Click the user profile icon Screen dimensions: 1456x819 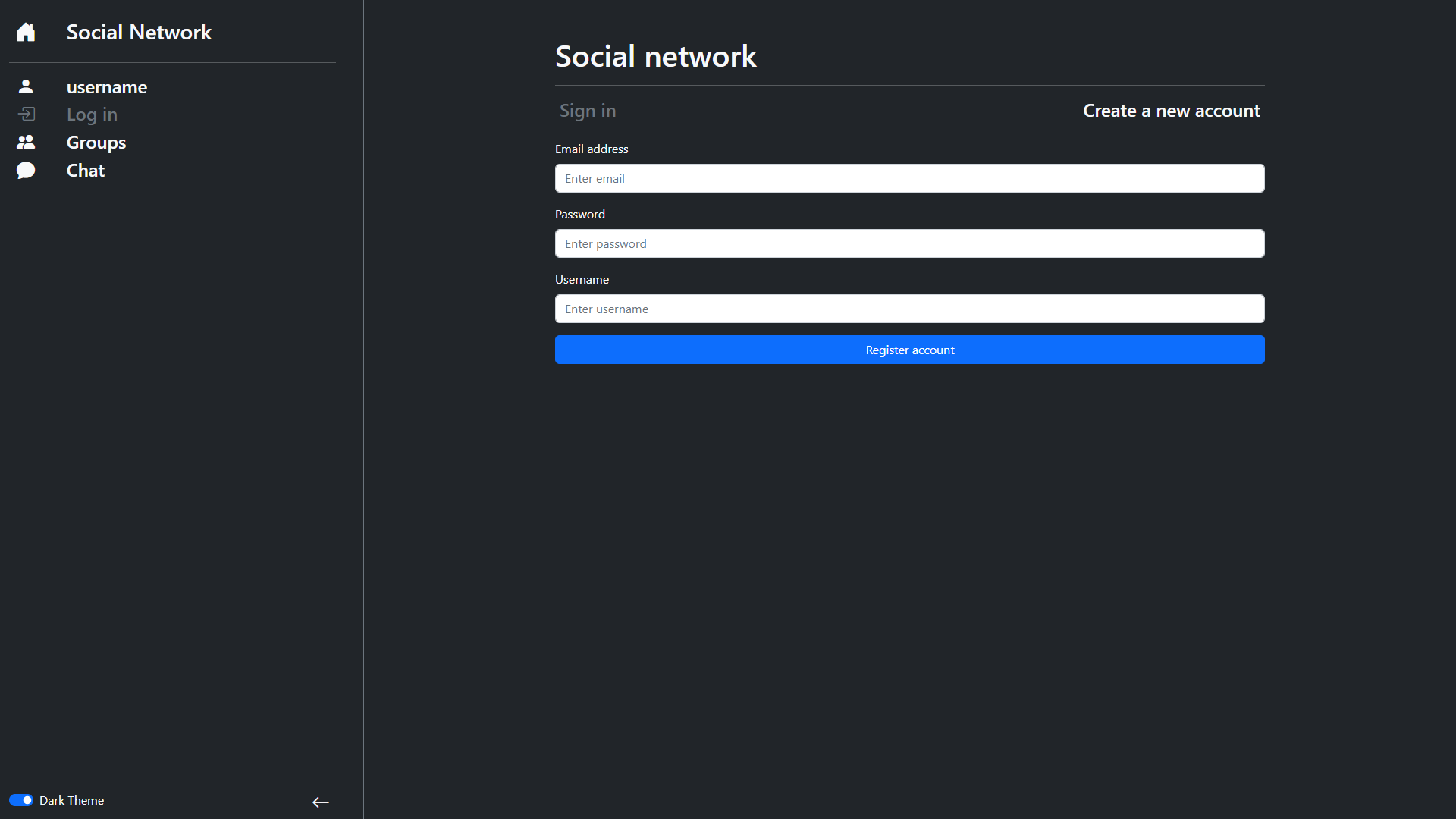(x=26, y=86)
